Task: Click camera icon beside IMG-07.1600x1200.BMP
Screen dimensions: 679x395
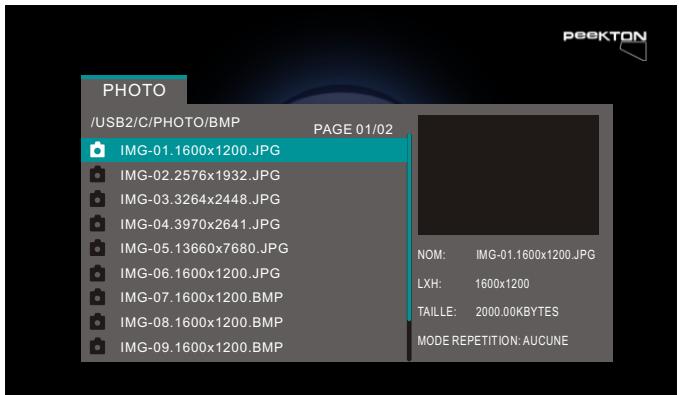Action: click(x=97, y=297)
